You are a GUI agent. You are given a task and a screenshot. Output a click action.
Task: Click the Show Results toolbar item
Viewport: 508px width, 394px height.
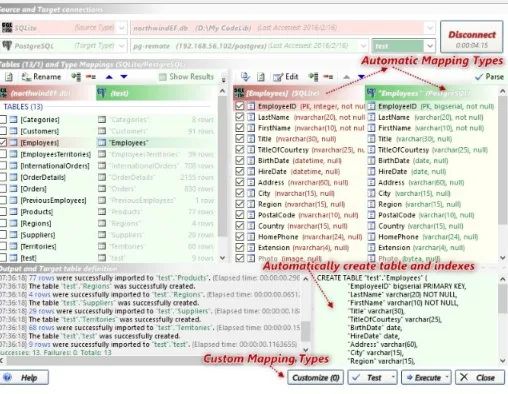tap(186, 77)
